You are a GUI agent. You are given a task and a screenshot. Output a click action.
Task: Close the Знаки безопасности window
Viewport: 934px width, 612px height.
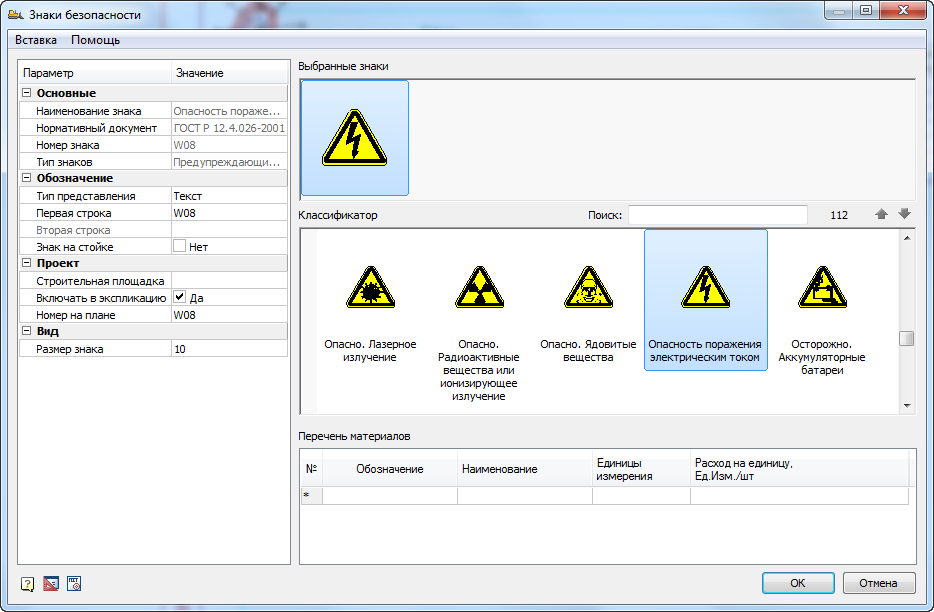coord(903,11)
